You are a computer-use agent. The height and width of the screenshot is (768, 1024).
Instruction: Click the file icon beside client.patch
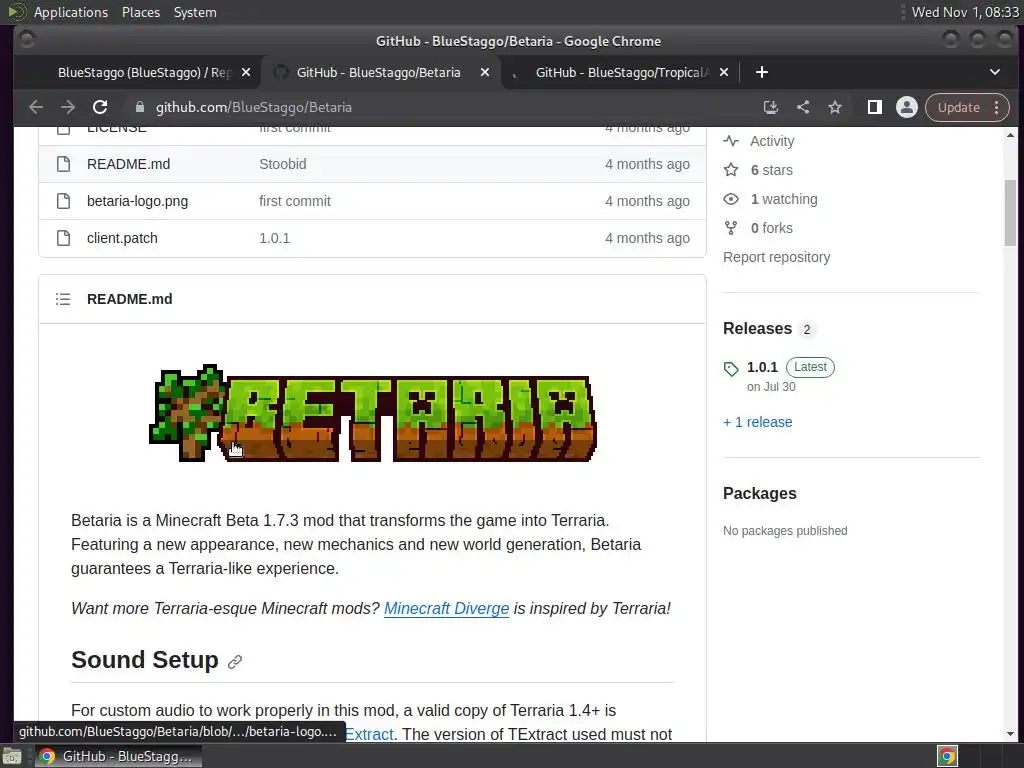pos(63,238)
